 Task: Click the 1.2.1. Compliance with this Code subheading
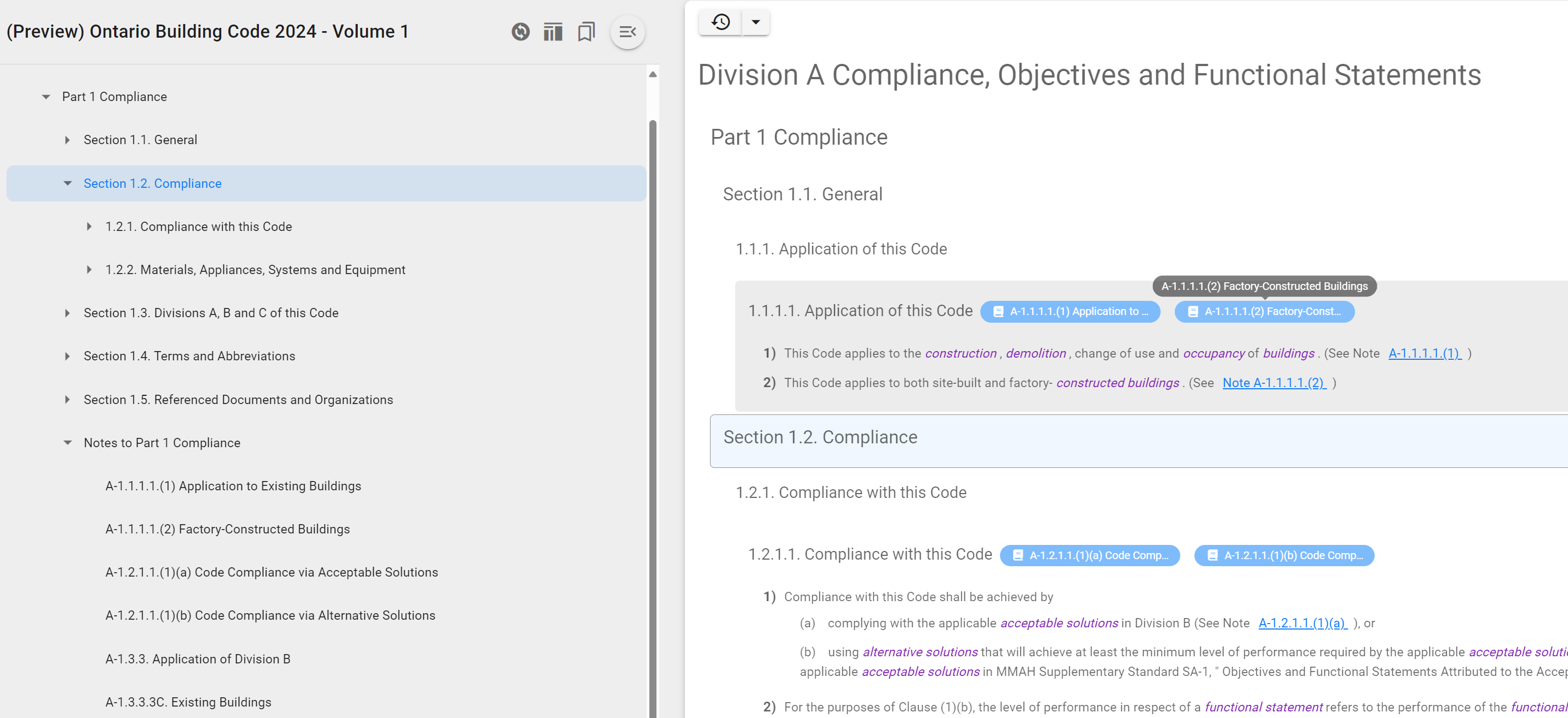point(851,492)
